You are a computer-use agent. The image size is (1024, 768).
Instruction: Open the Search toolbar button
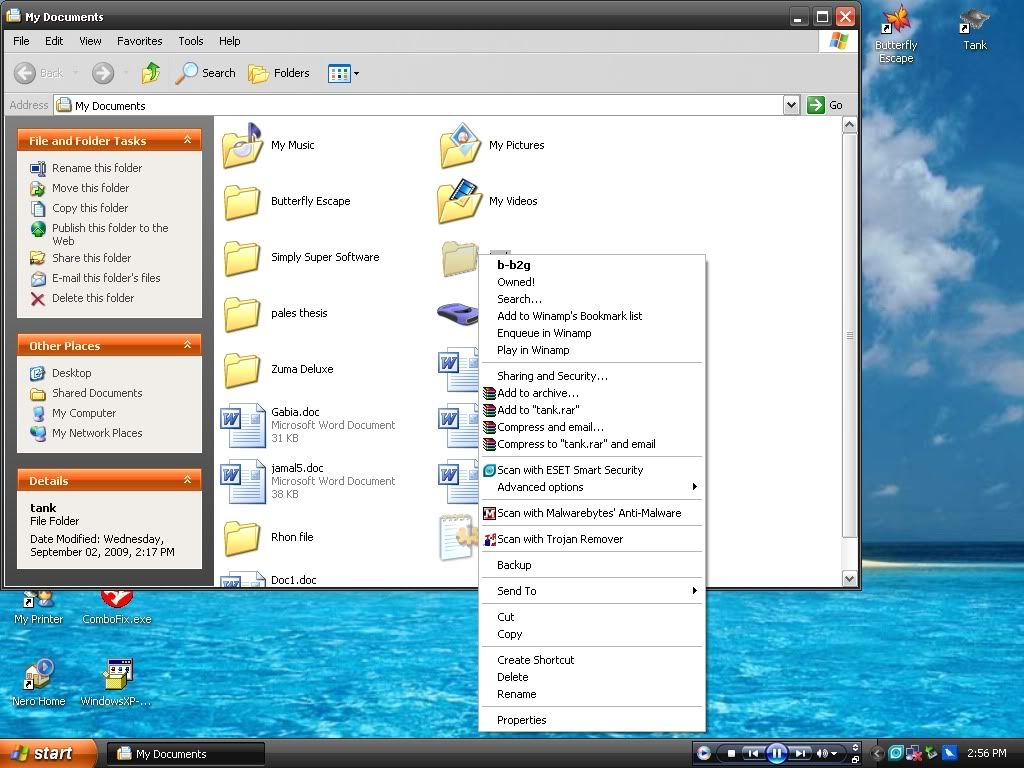(206, 73)
